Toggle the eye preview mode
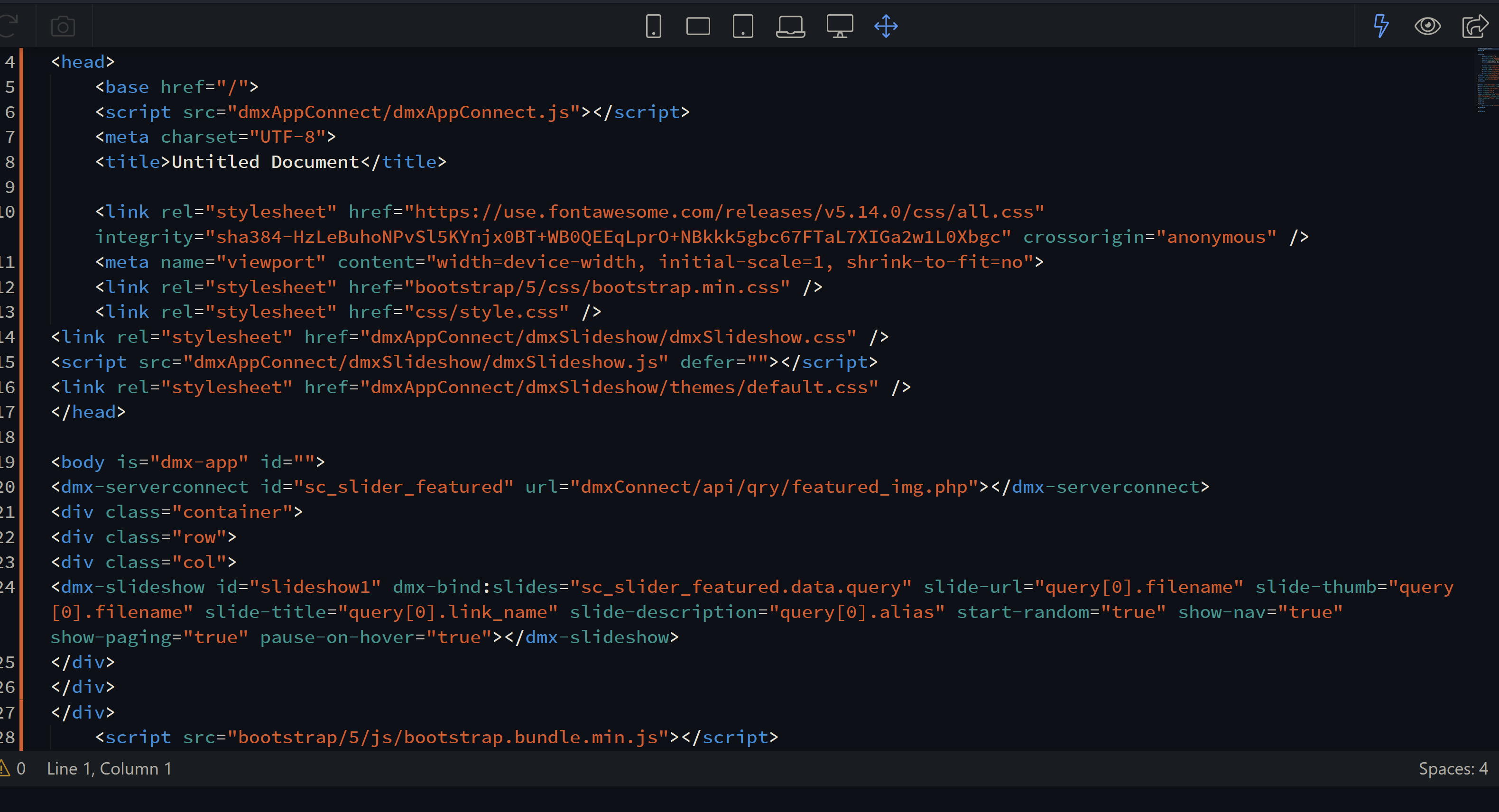1499x812 pixels. (1427, 26)
